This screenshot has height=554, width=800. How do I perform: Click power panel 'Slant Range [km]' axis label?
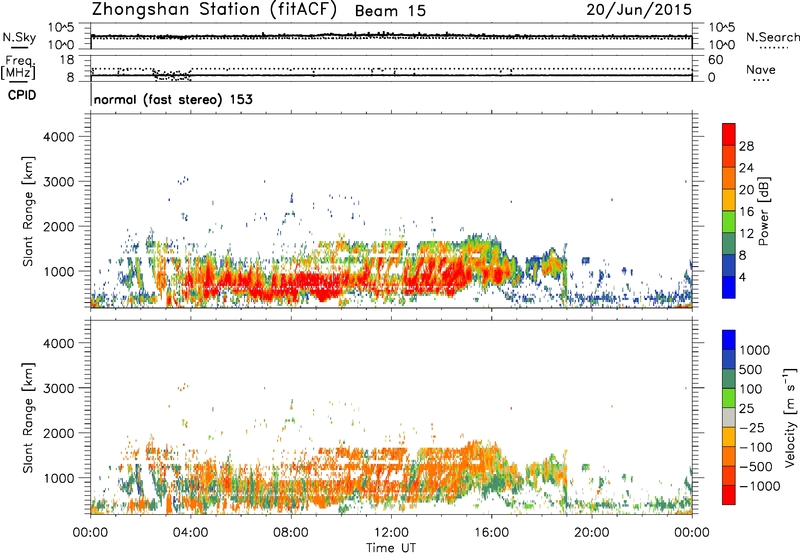coord(28,211)
